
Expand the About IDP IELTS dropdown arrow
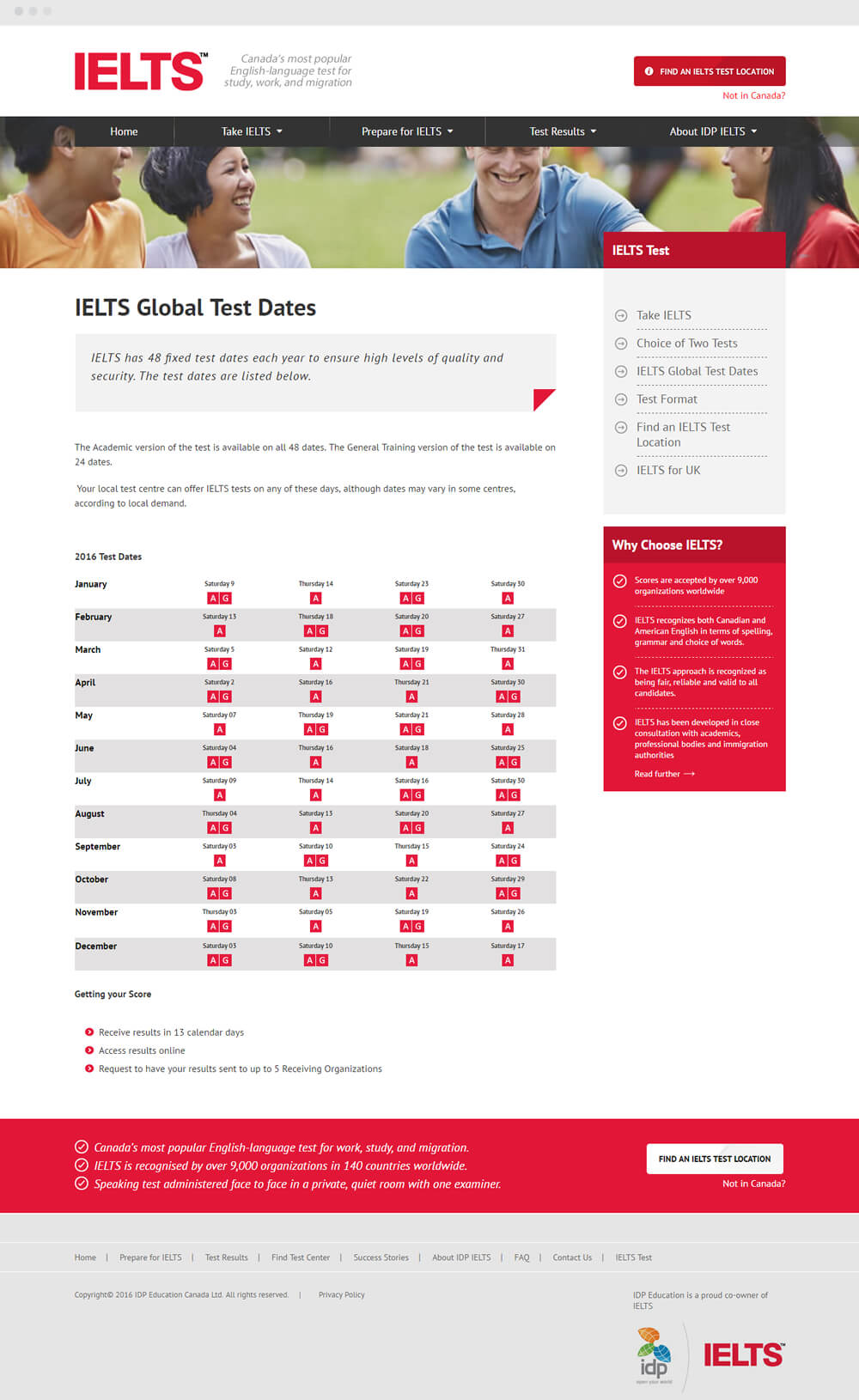754,131
